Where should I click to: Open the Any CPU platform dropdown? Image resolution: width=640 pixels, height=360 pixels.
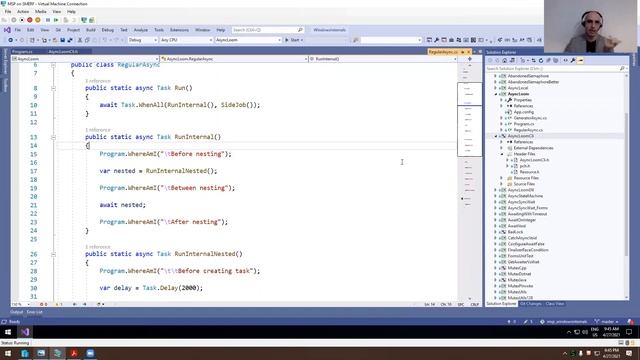186,40
